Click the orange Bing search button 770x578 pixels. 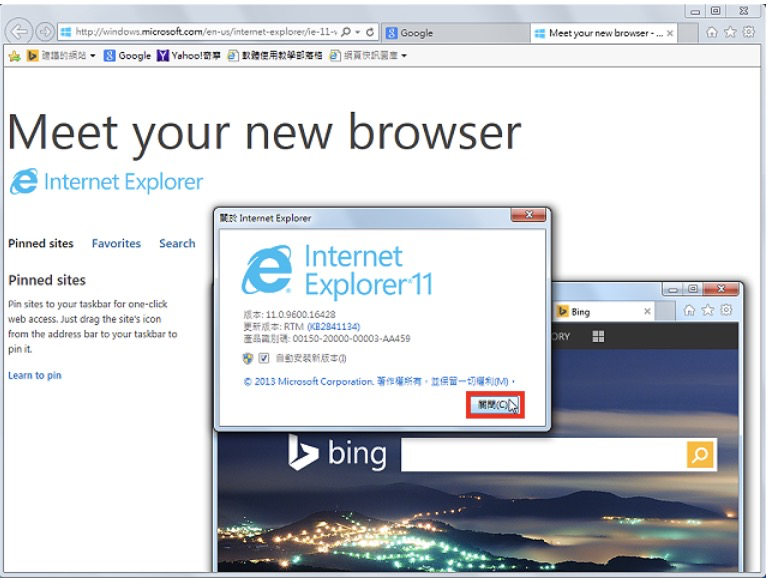(x=700, y=455)
